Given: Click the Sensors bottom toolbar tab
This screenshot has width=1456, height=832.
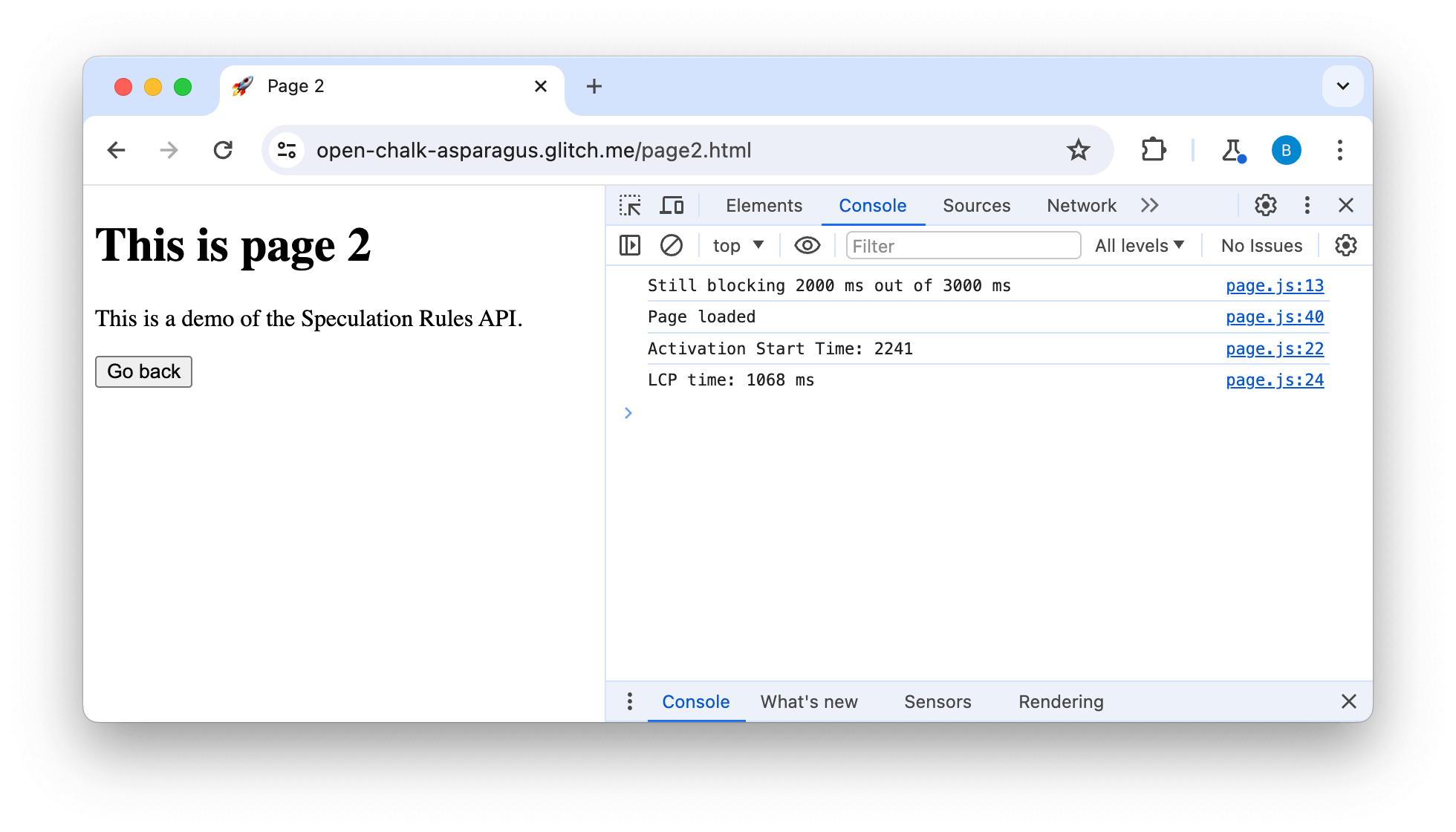Looking at the screenshot, I should coord(937,701).
